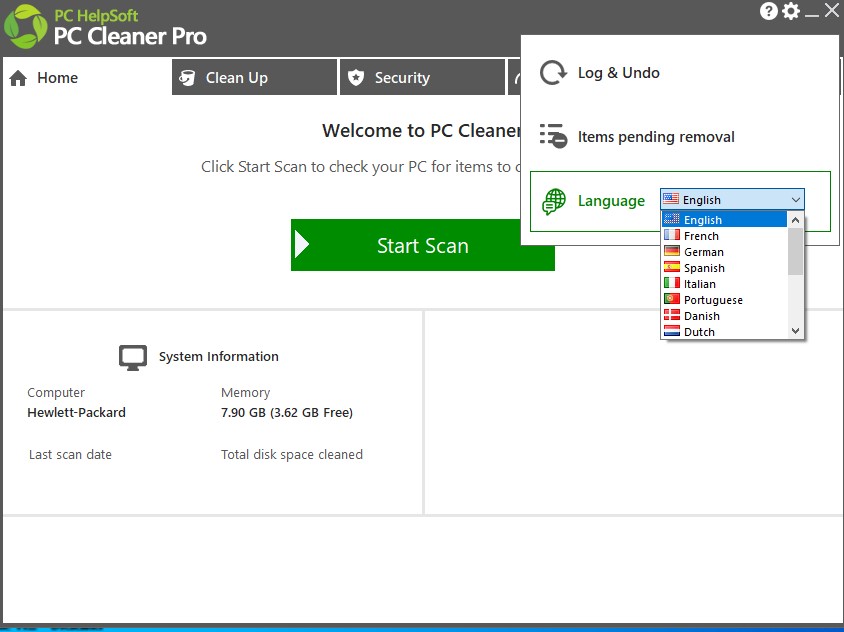The height and width of the screenshot is (632, 844).
Task: Click the French flag icon
Action: pyautogui.click(x=672, y=235)
